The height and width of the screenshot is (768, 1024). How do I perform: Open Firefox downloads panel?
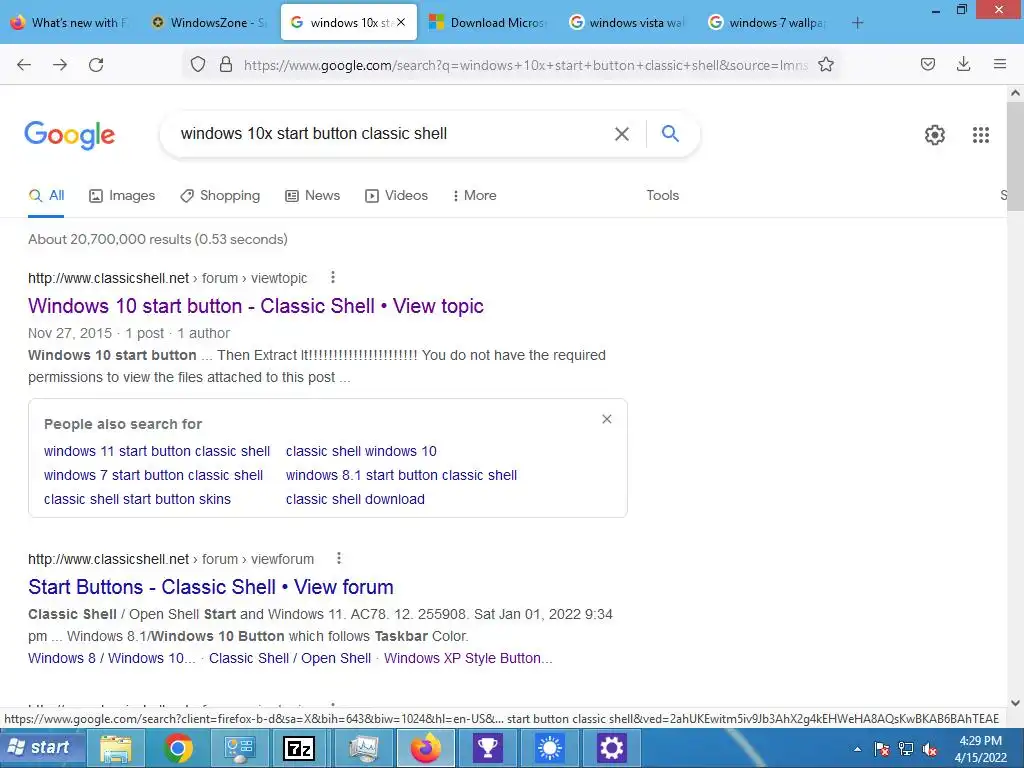(x=963, y=64)
